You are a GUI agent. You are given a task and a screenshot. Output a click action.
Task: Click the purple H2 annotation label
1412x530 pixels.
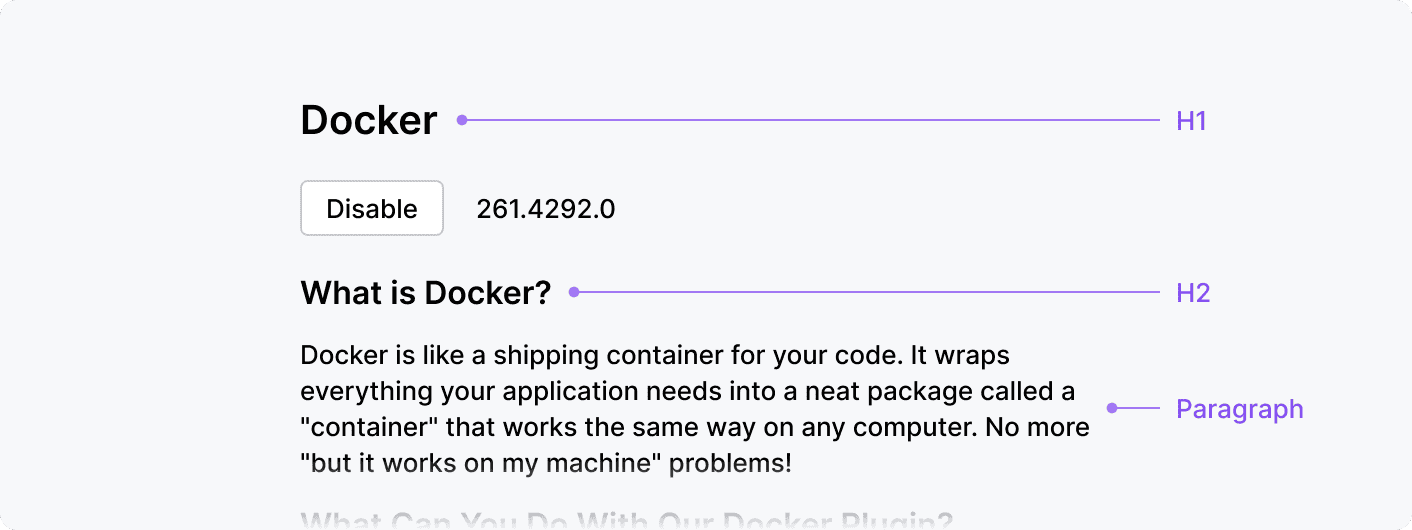(1193, 294)
